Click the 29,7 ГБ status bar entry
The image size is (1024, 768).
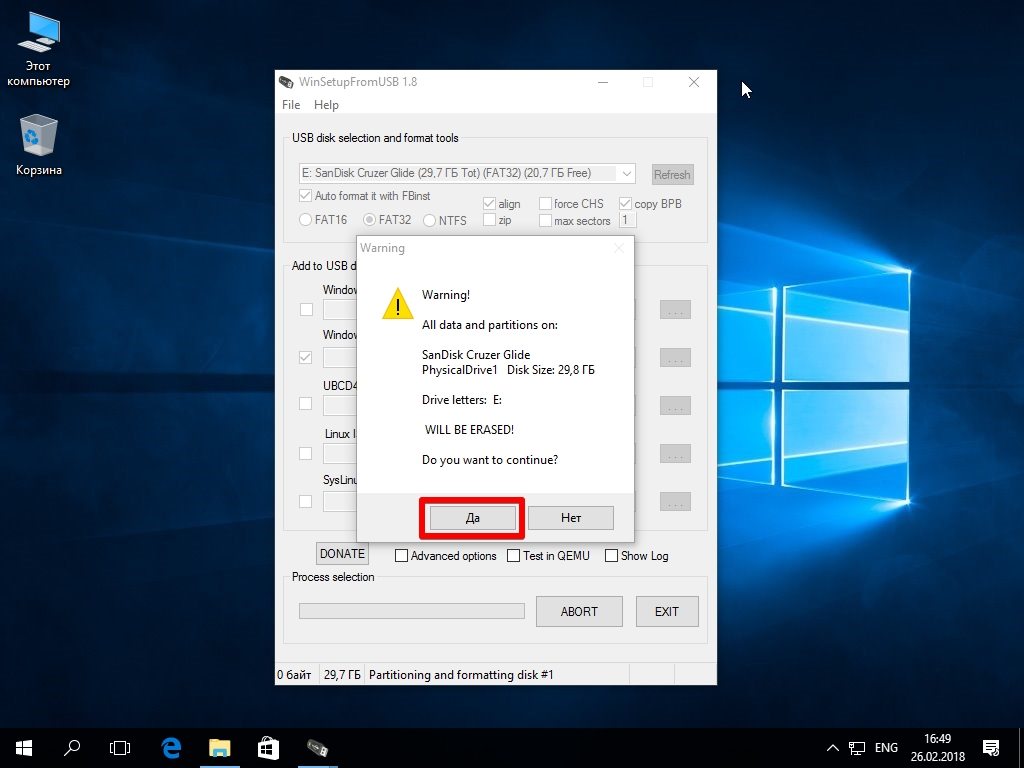pyautogui.click(x=342, y=675)
